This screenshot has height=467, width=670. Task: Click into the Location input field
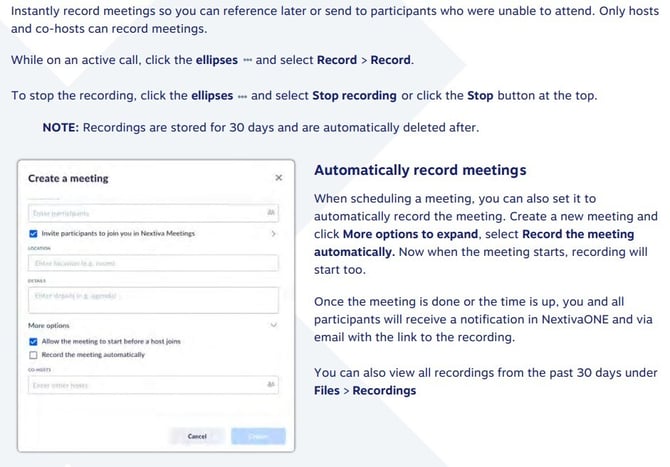152,263
